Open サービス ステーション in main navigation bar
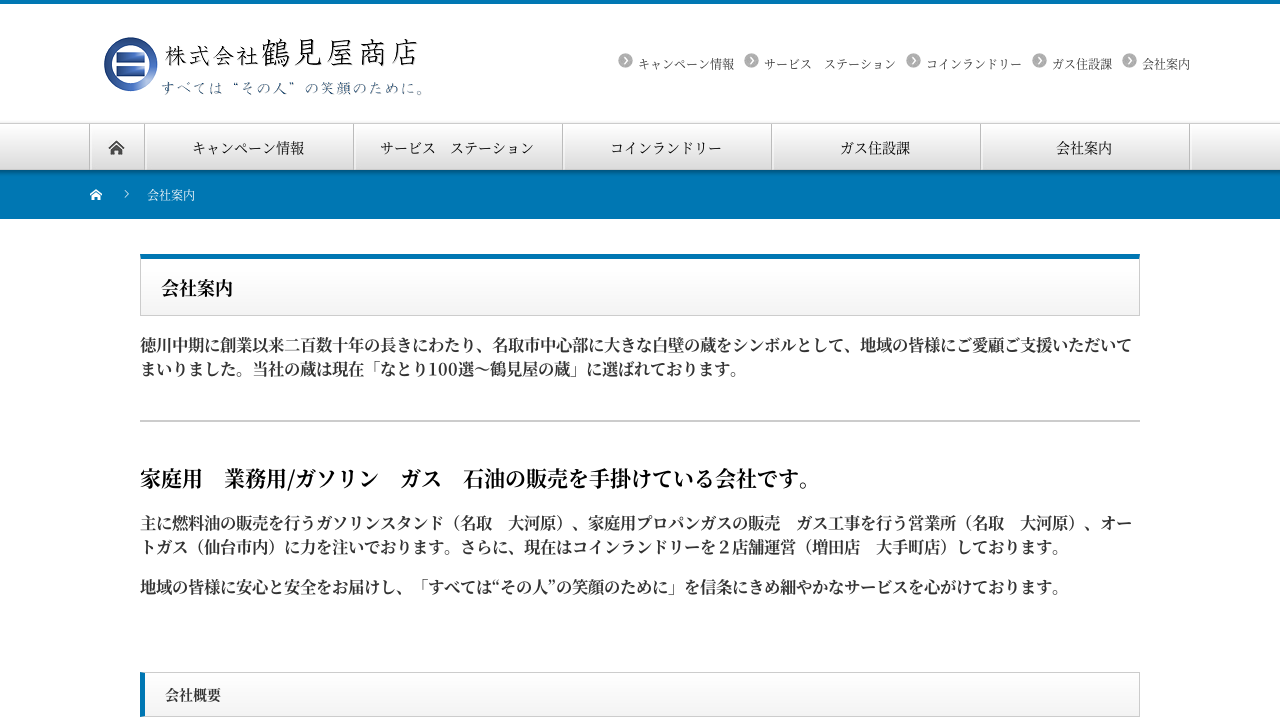This screenshot has height=720, width=1280. click(458, 148)
